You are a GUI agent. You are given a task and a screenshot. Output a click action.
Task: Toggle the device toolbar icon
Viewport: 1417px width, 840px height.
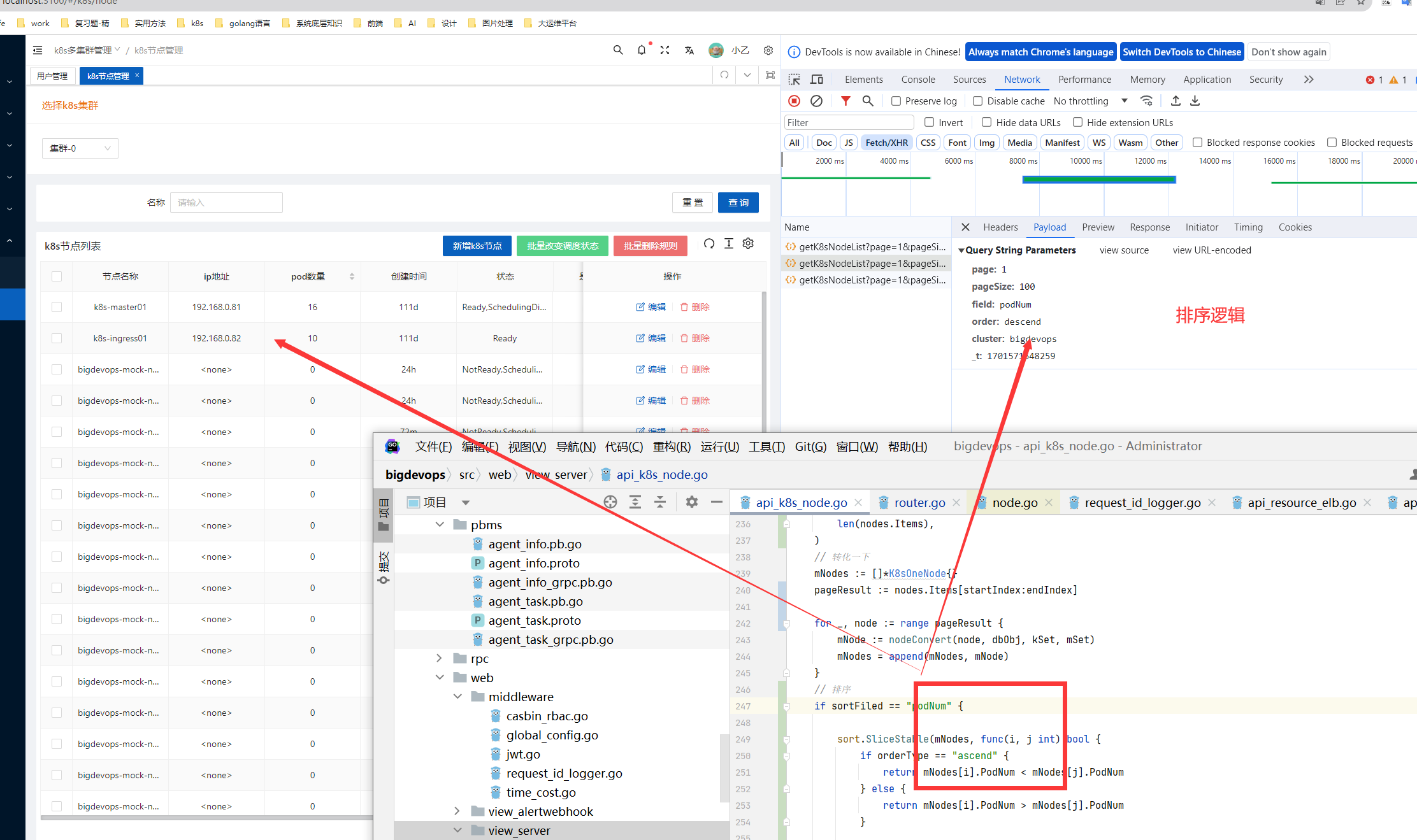click(817, 80)
